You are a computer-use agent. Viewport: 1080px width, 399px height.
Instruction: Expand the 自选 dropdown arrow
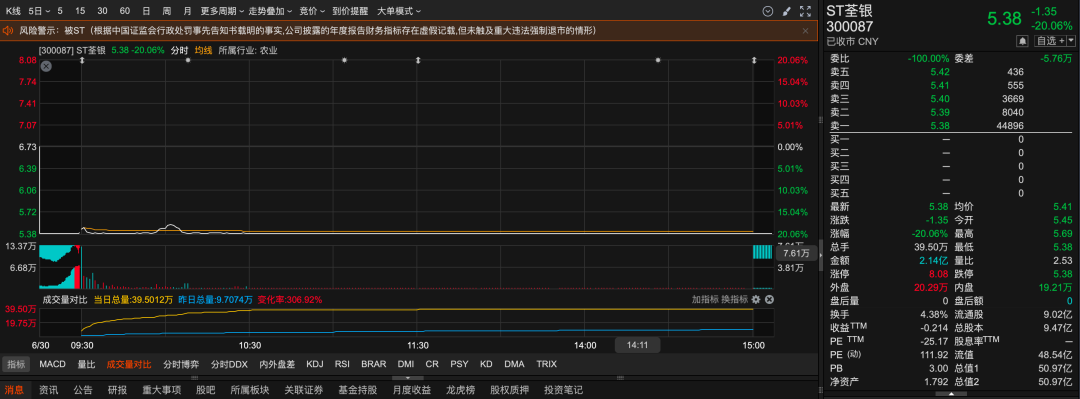coord(1071,41)
